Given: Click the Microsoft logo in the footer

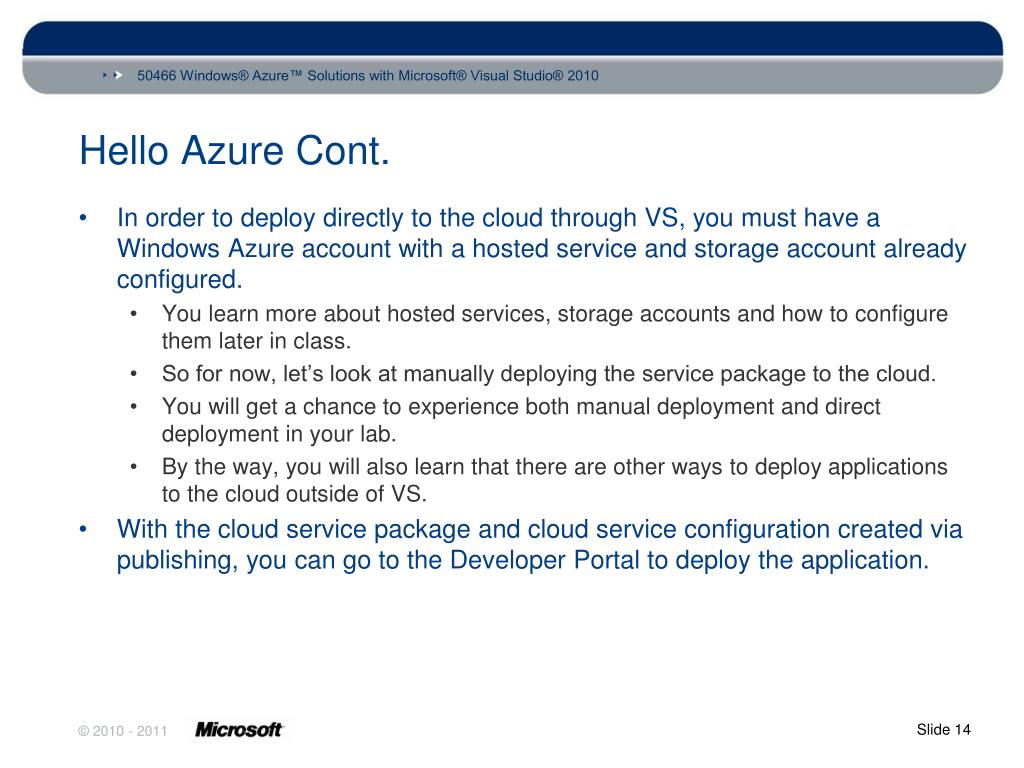Looking at the screenshot, I should (239, 729).
